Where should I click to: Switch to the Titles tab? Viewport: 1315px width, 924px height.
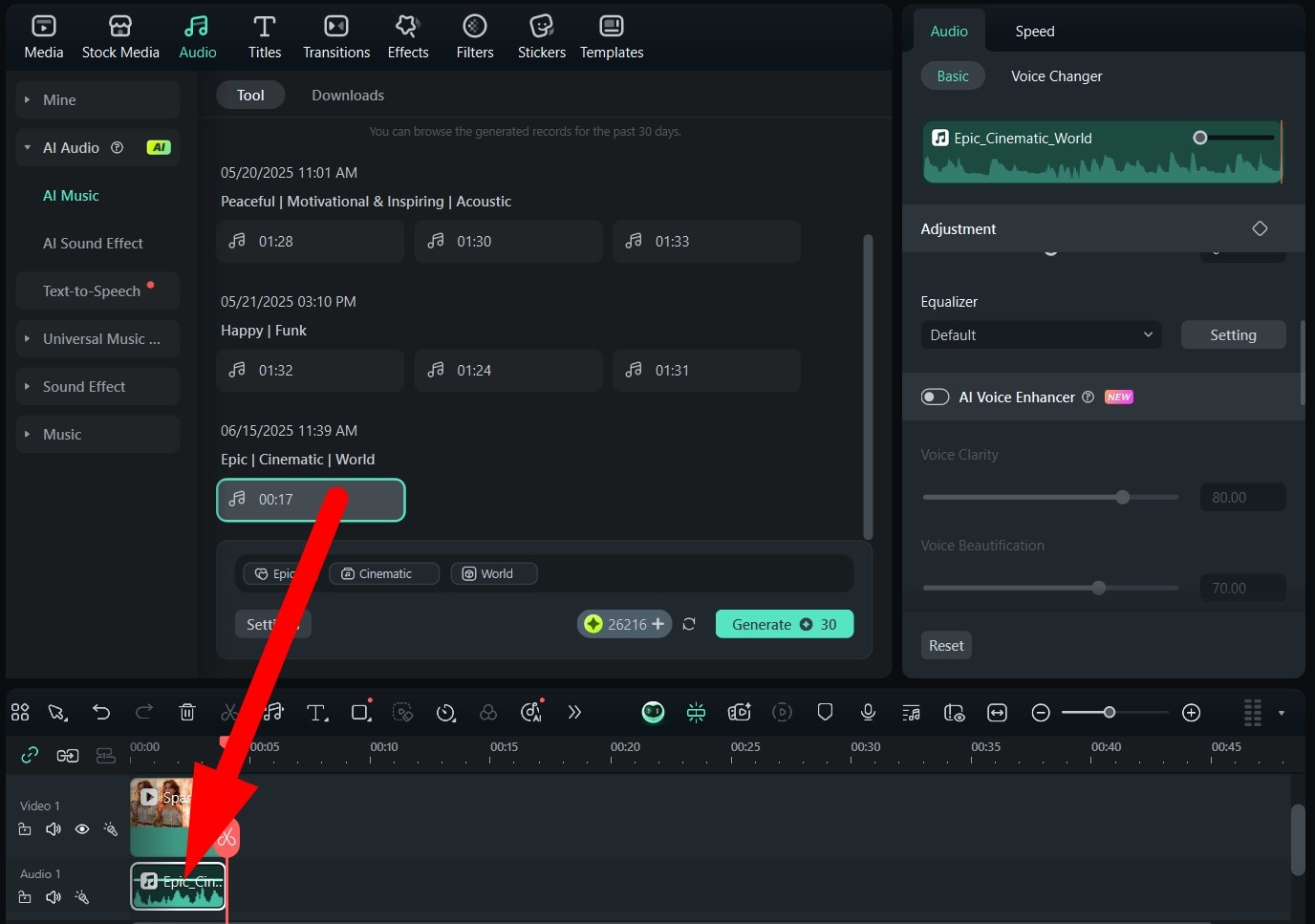265,37
